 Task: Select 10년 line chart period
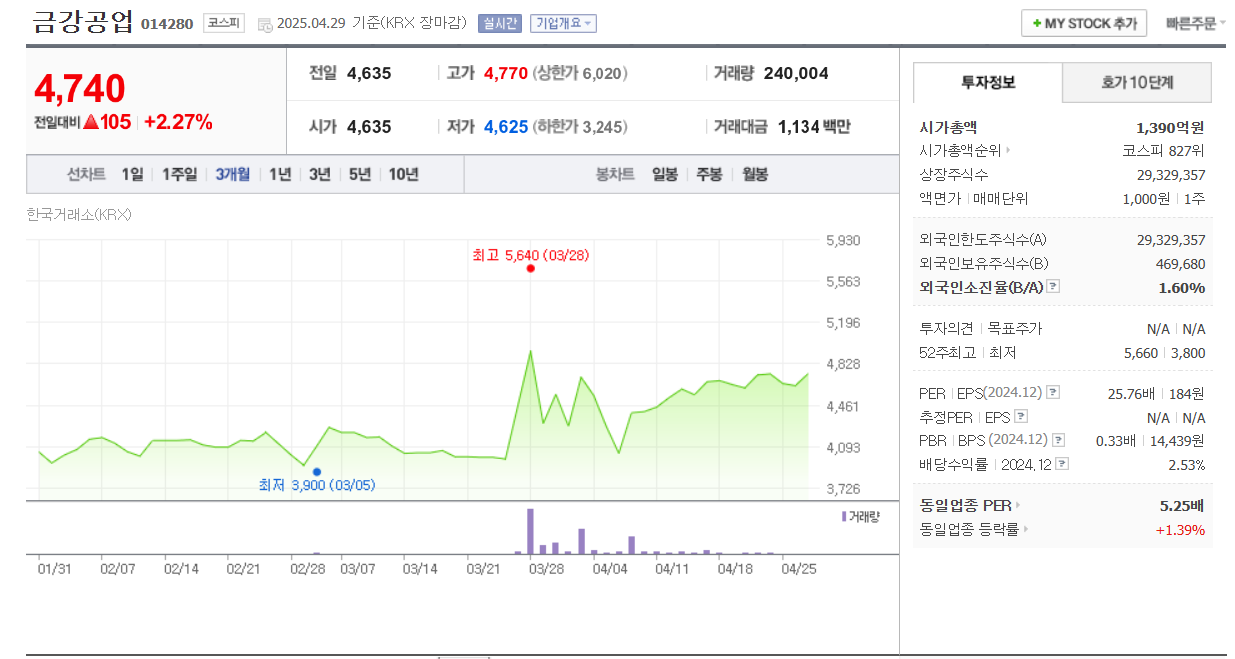403,174
